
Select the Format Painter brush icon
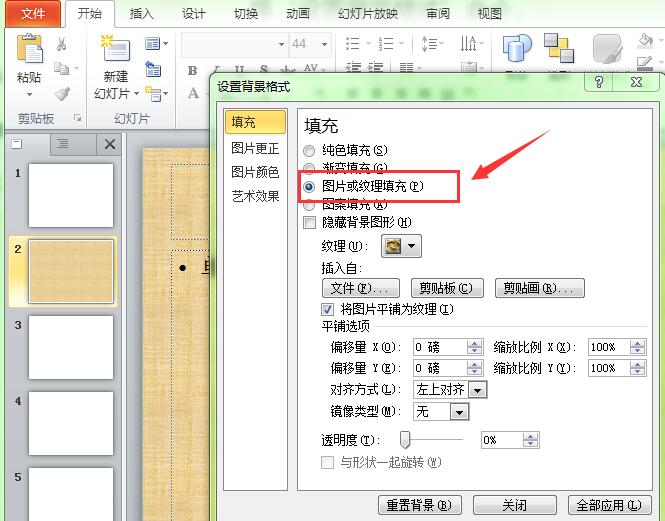click(x=62, y=93)
